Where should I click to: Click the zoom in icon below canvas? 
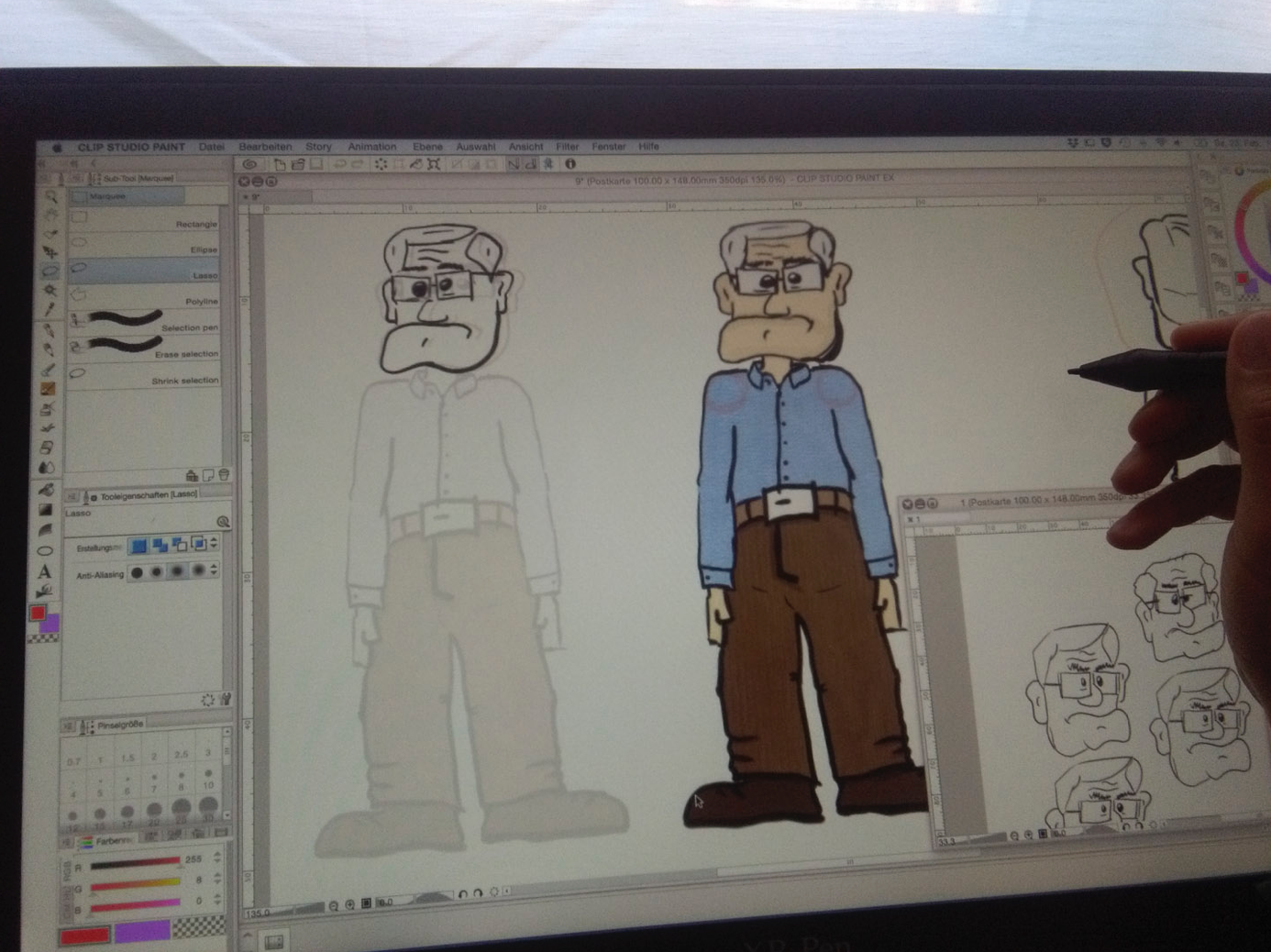(x=349, y=904)
